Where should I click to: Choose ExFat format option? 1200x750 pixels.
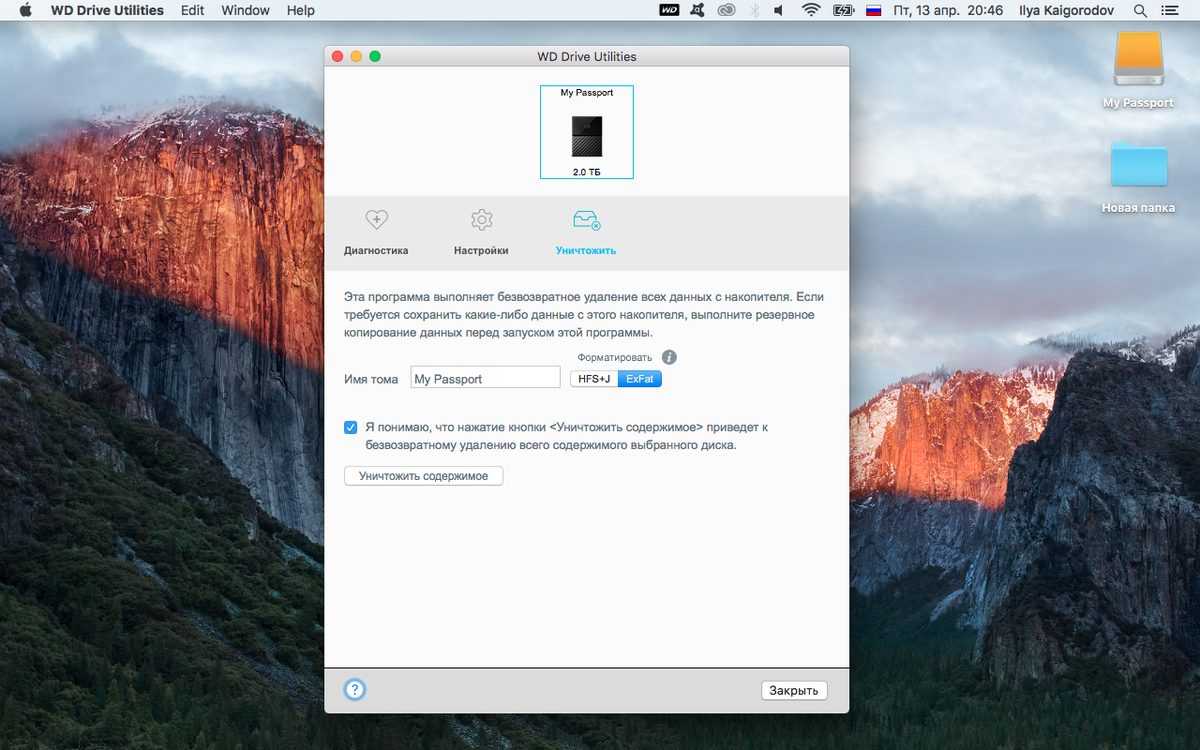[x=640, y=379]
